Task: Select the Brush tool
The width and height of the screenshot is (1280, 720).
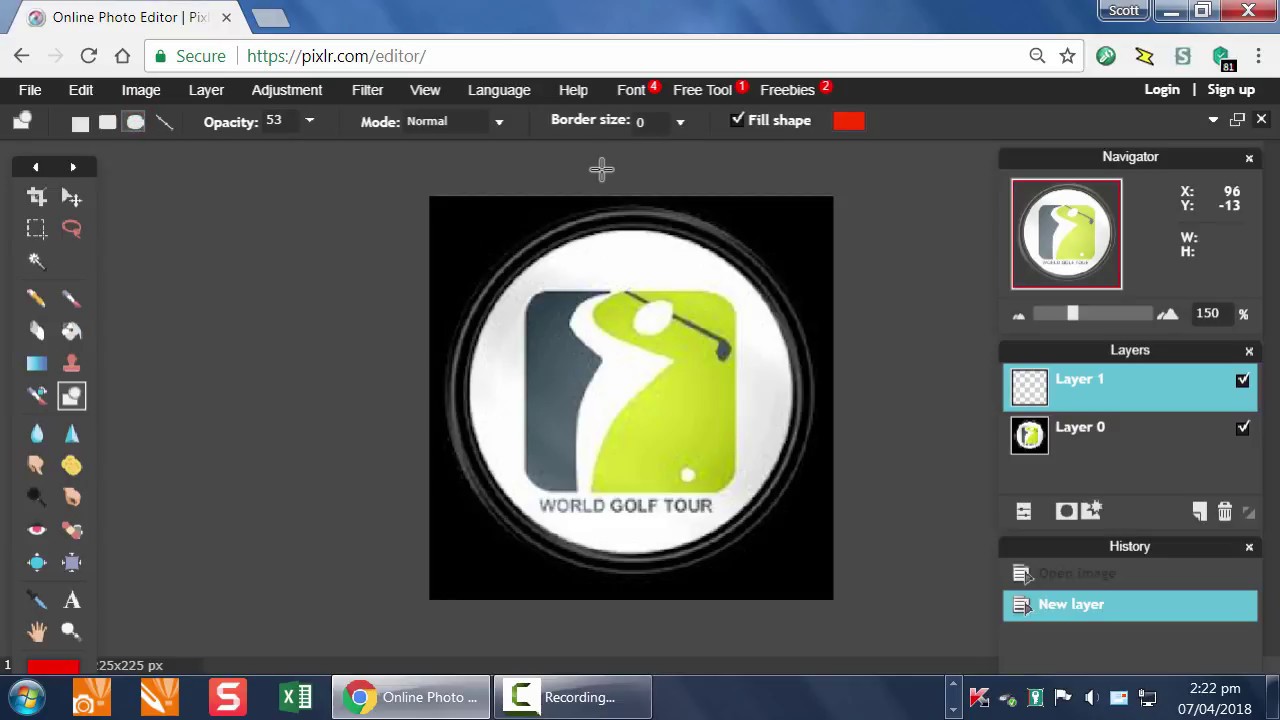Action: click(71, 298)
